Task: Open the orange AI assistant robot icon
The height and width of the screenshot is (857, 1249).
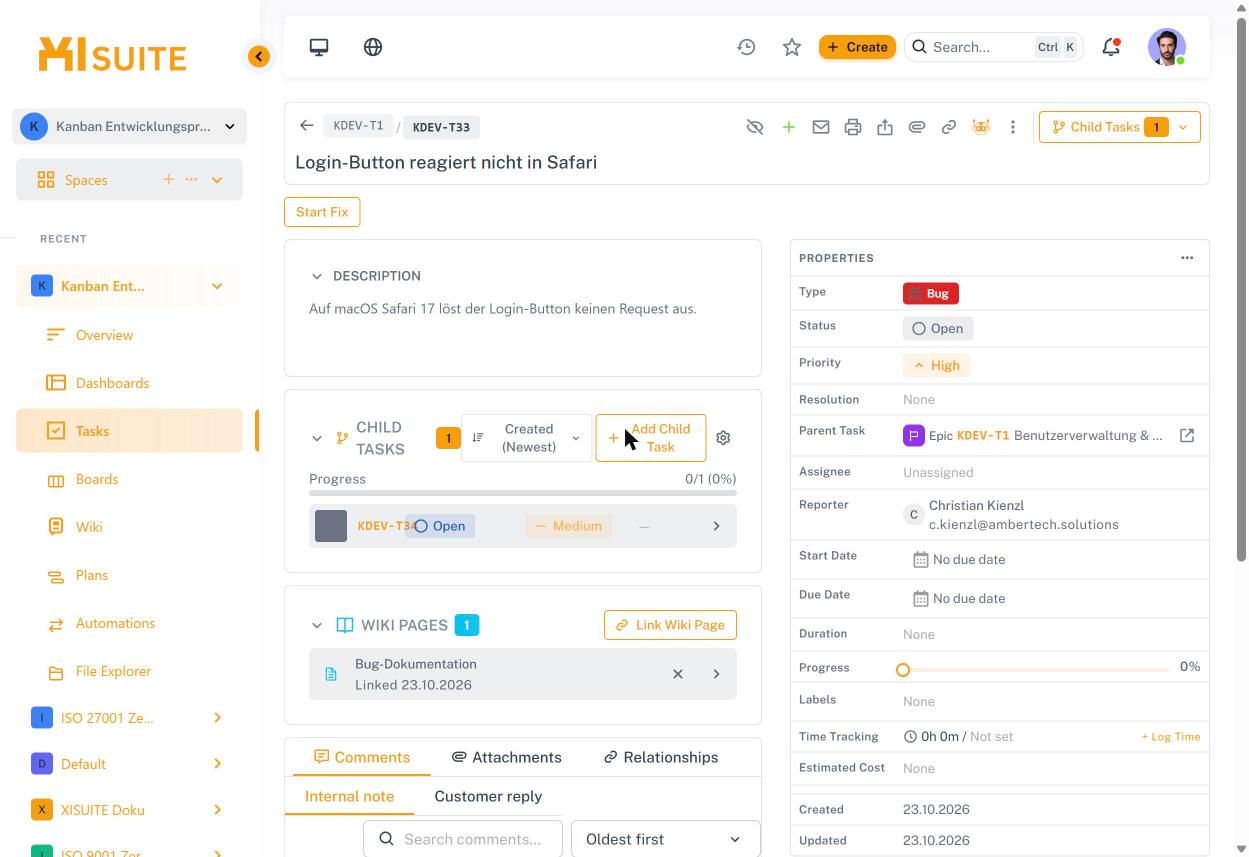Action: tap(981, 127)
